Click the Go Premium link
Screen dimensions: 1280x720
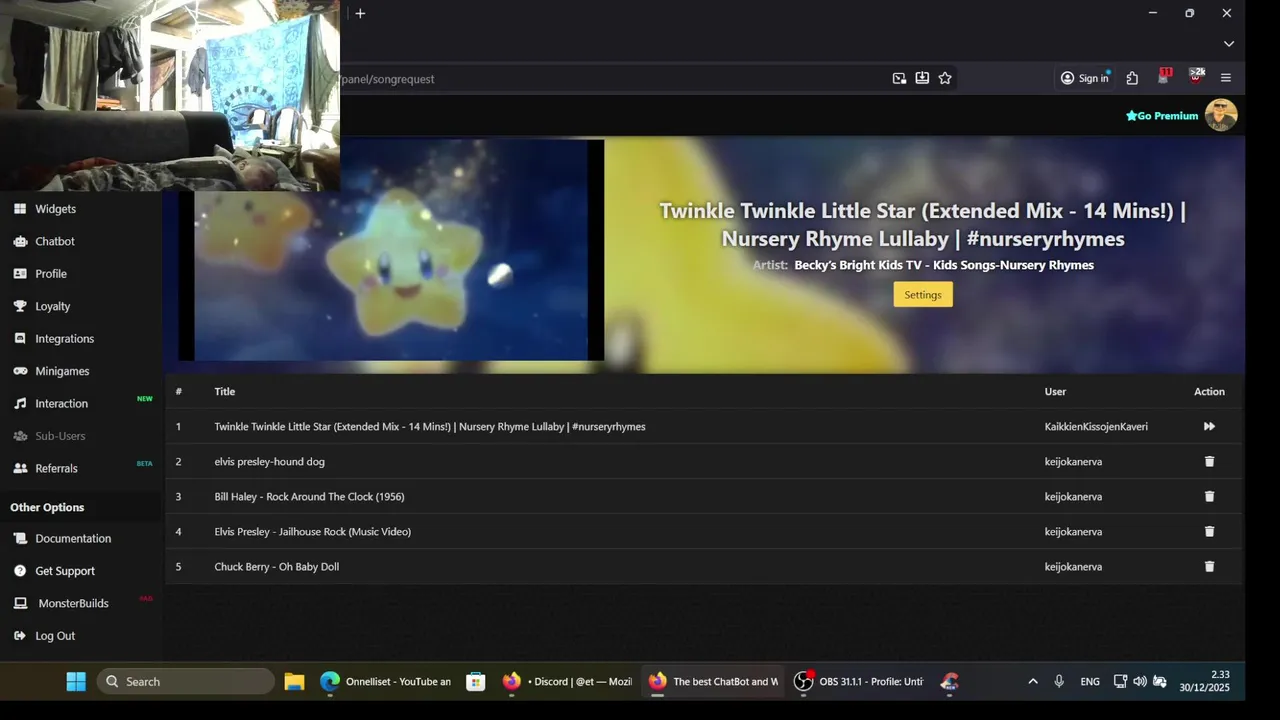1162,116
